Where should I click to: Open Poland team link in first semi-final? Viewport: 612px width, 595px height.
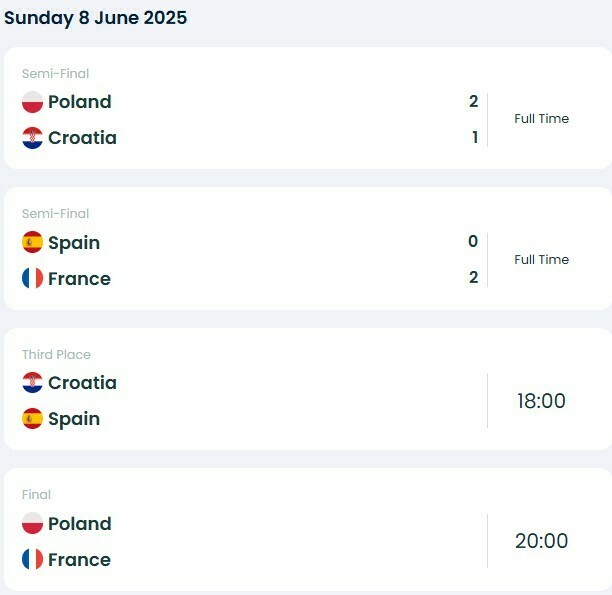(x=80, y=102)
